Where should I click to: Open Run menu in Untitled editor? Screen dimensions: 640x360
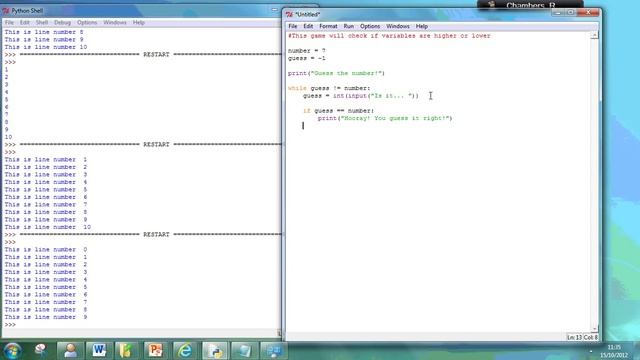click(349, 26)
